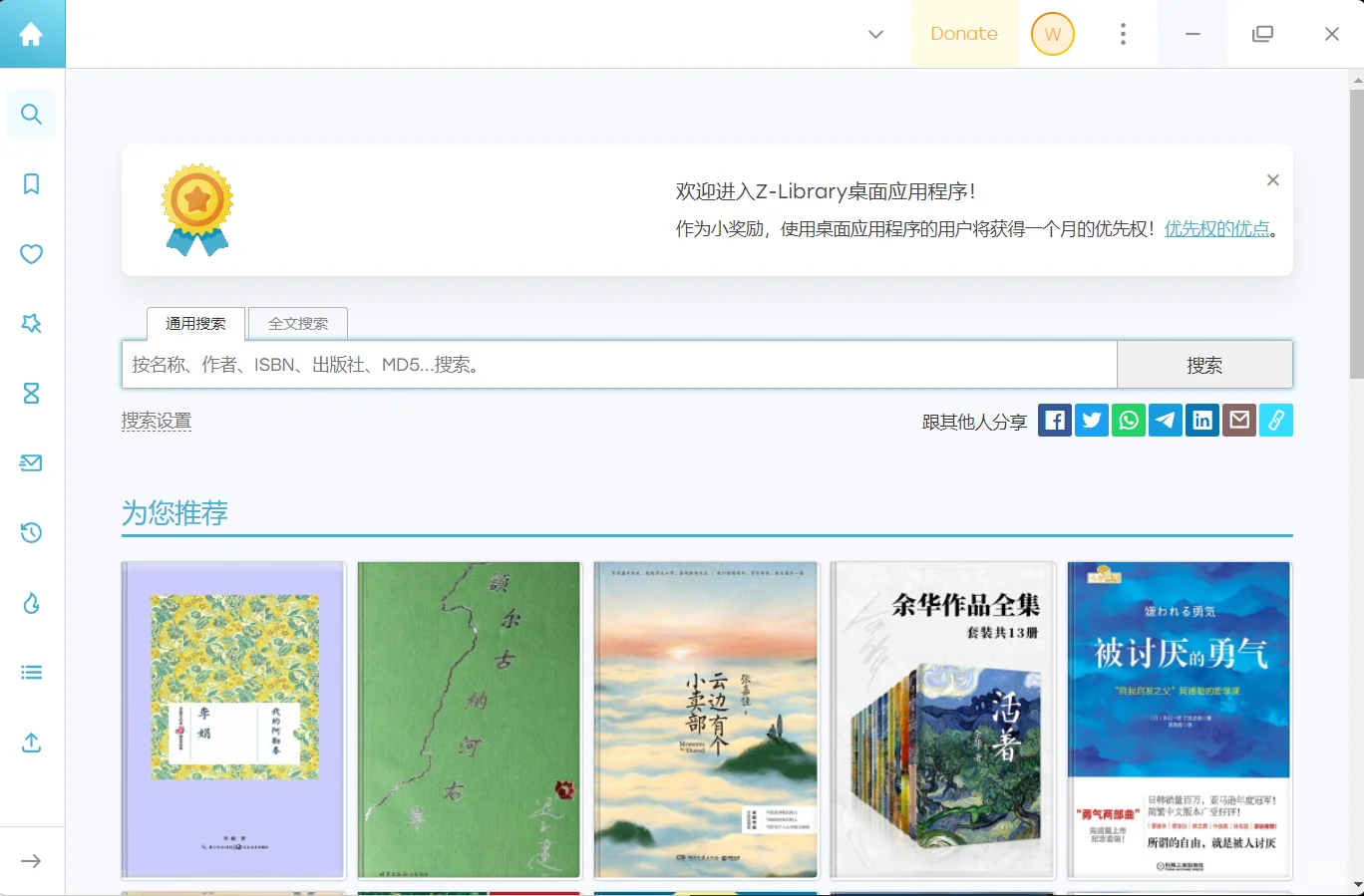Open the upload icon in the sidebar
This screenshot has width=1364, height=896.
point(31,744)
